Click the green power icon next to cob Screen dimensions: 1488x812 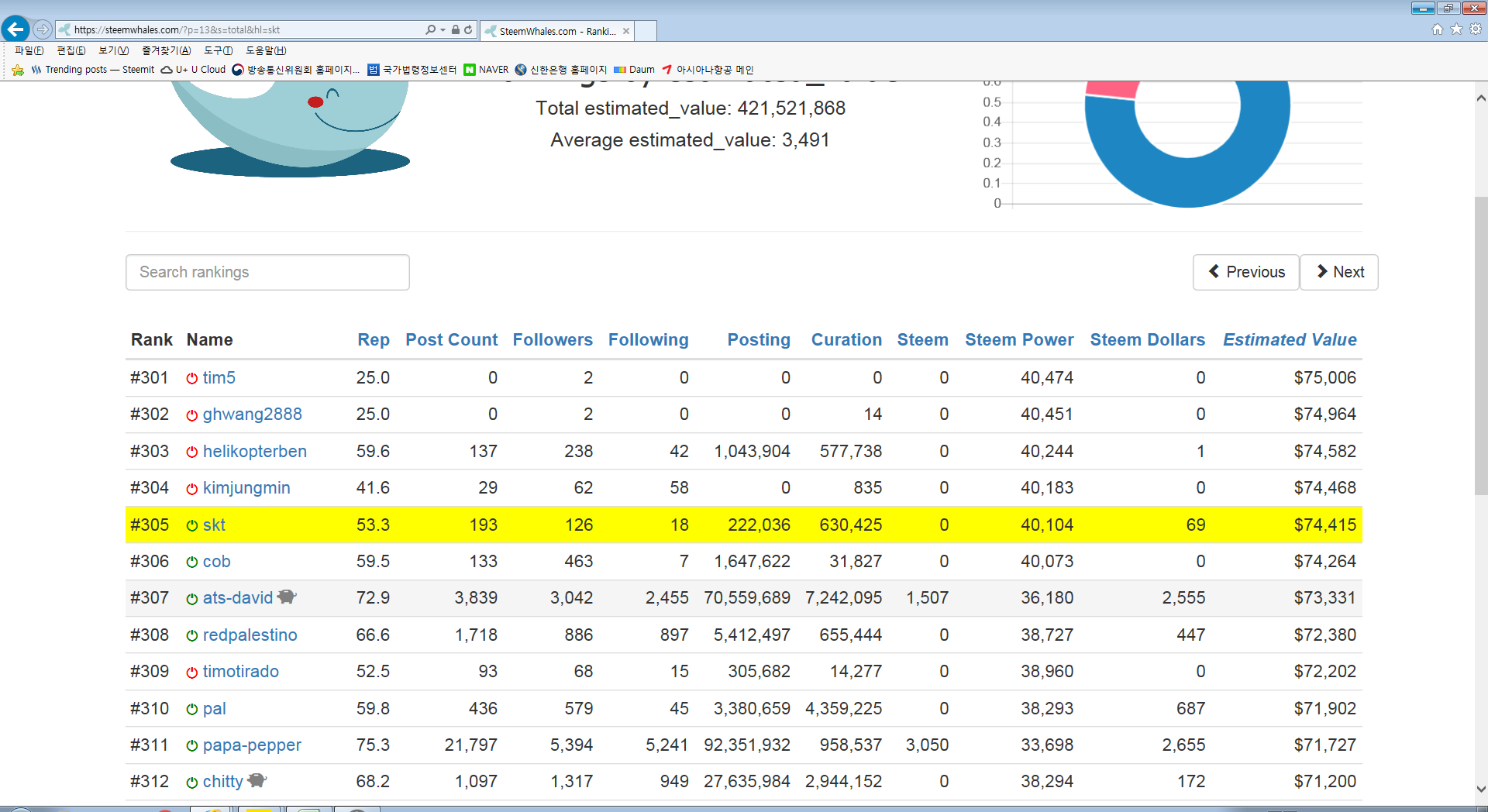(191, 562)
